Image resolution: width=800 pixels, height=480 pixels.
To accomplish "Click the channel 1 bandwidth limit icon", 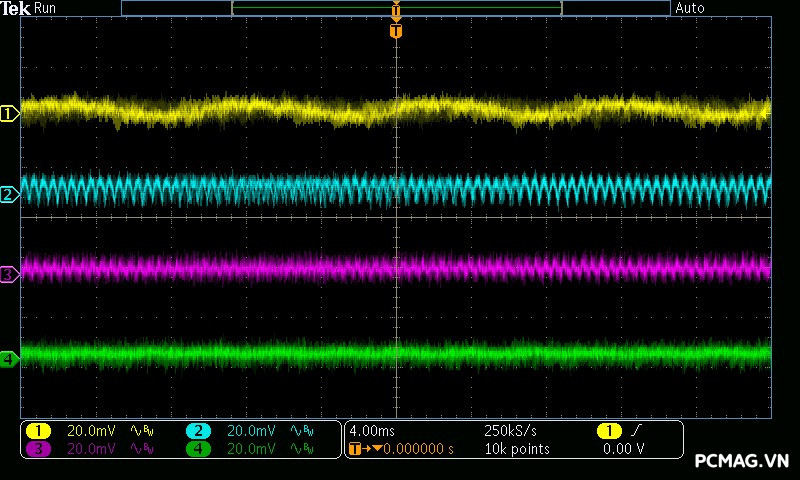I will coord(141,431).
